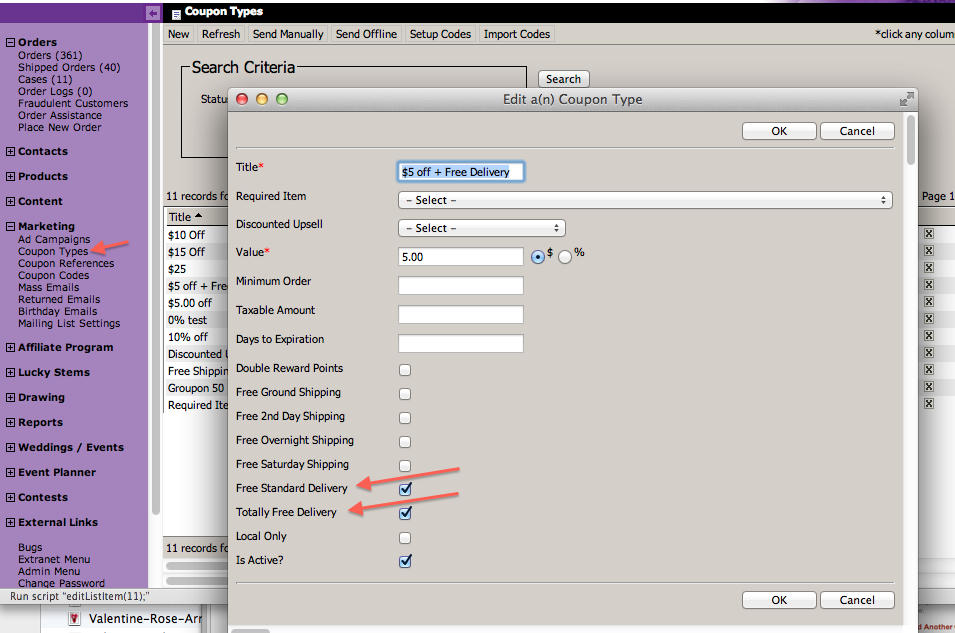955x633 pixels.
Task: Click the dialog expand arrows icon
Action: (x=906, y=99)
